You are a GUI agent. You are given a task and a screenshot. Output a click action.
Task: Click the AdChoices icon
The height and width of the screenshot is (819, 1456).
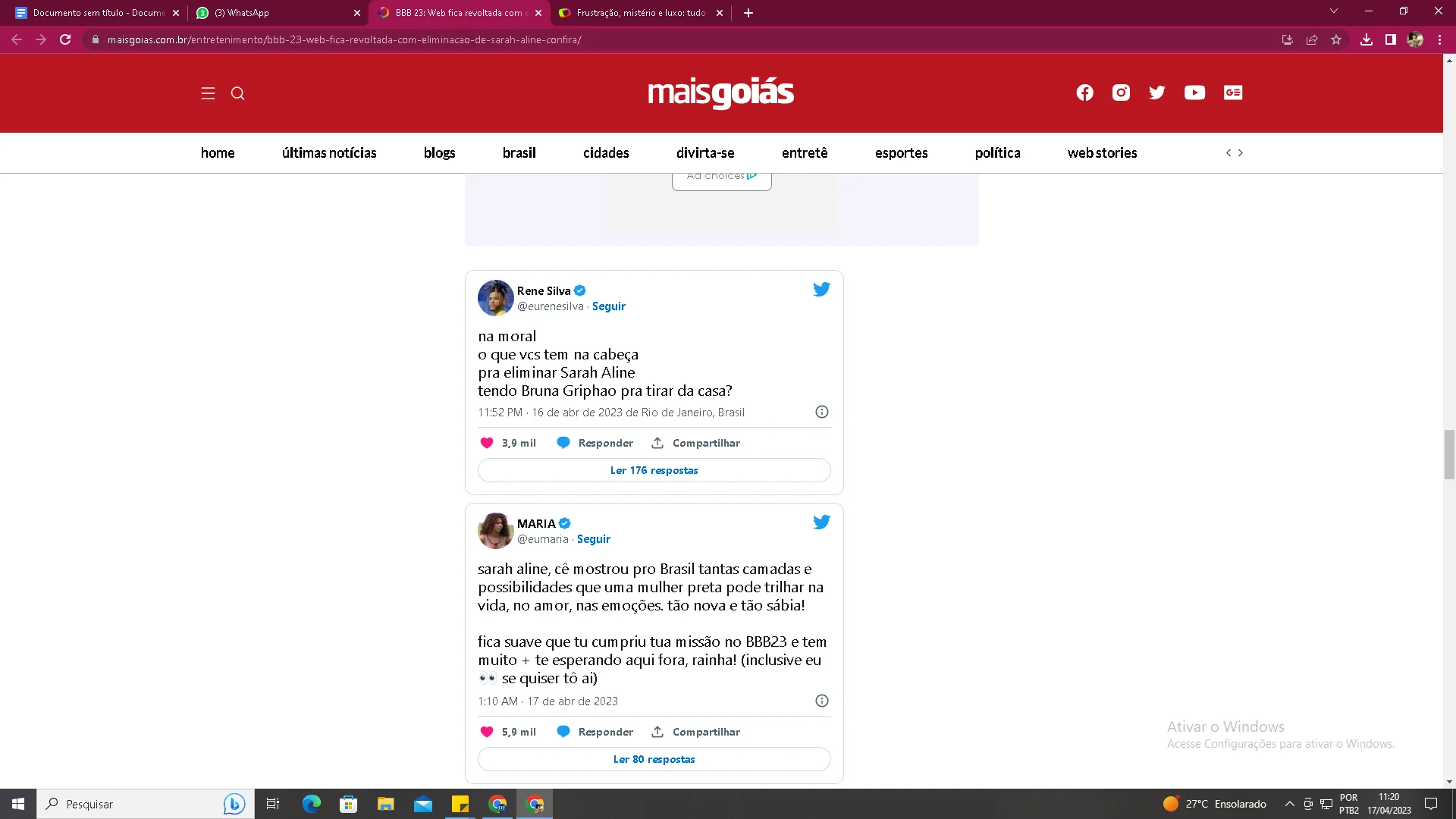752,176
